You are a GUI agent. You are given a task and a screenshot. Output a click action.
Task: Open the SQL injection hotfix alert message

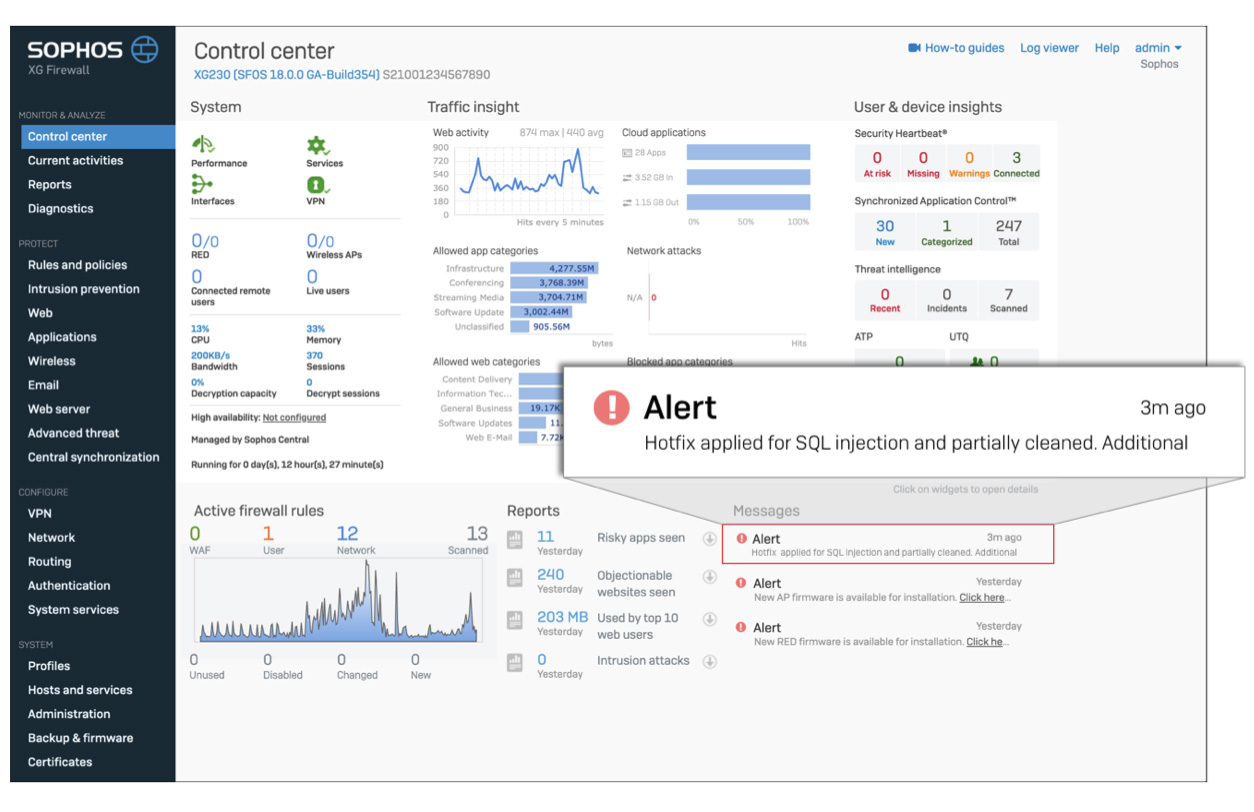(x=887, y=544)
